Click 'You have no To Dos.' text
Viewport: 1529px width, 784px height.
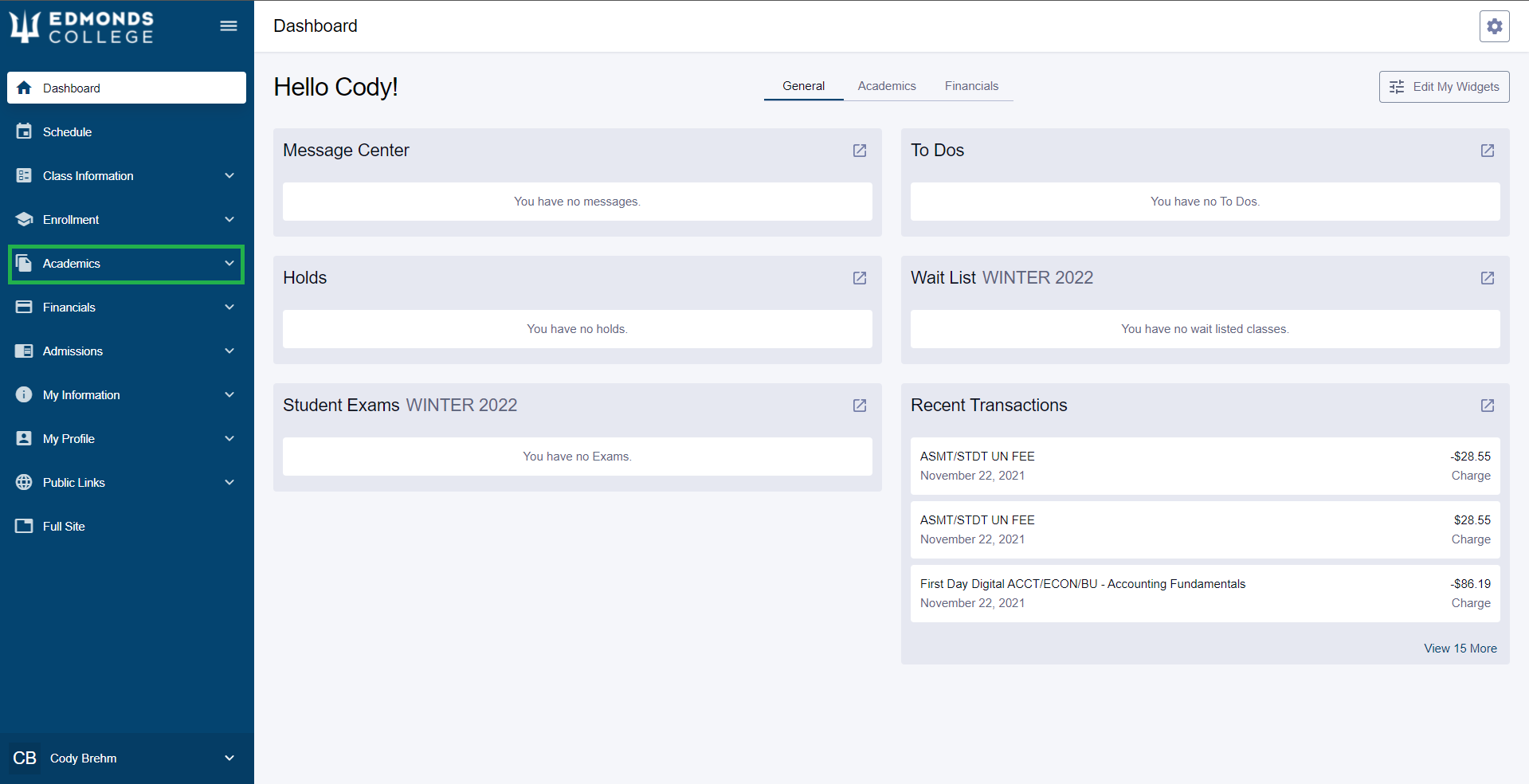(x=1205, y=202)
